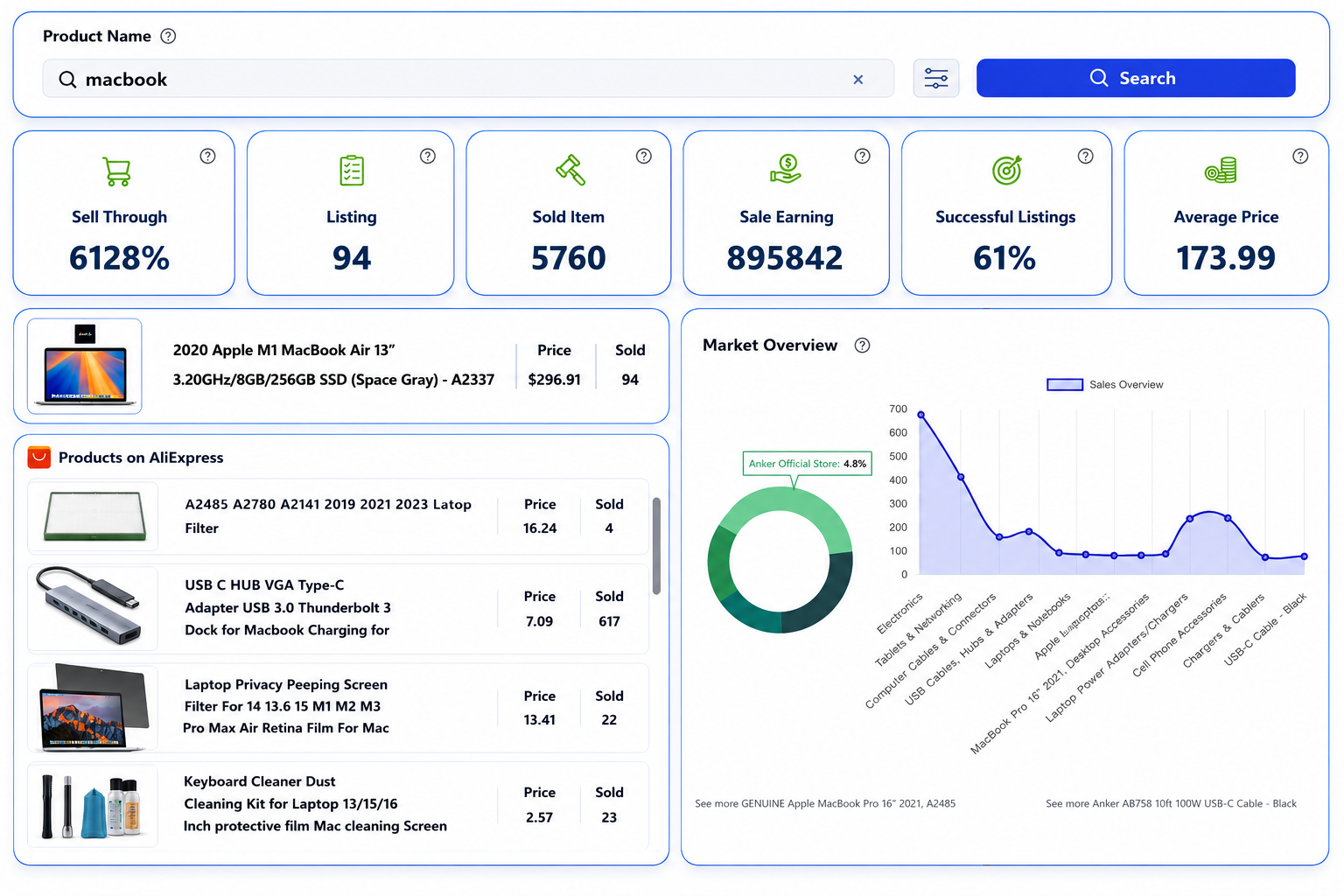Open the search filter settings
This screenshot has height=896, width=1344.
click(936, 79)
